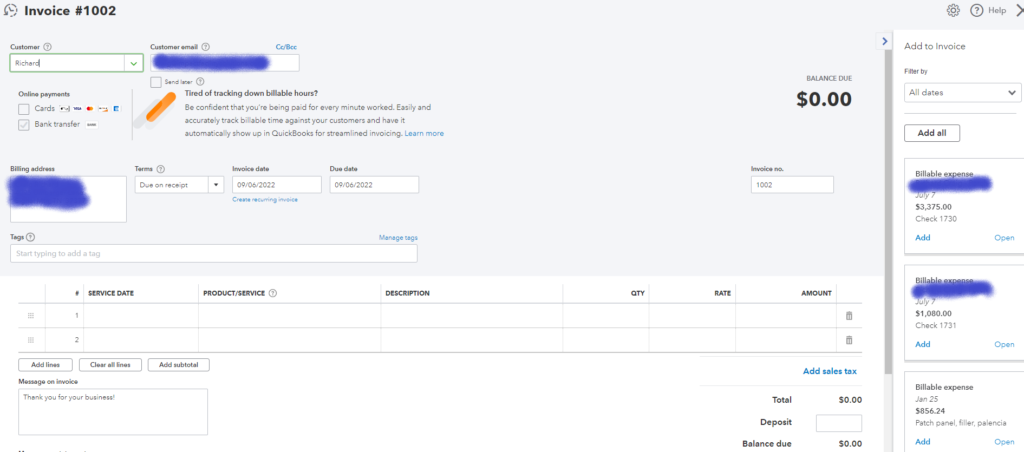Grab the drag handle on line 1
Screen dimensions: 1024x452
(31, 316)
